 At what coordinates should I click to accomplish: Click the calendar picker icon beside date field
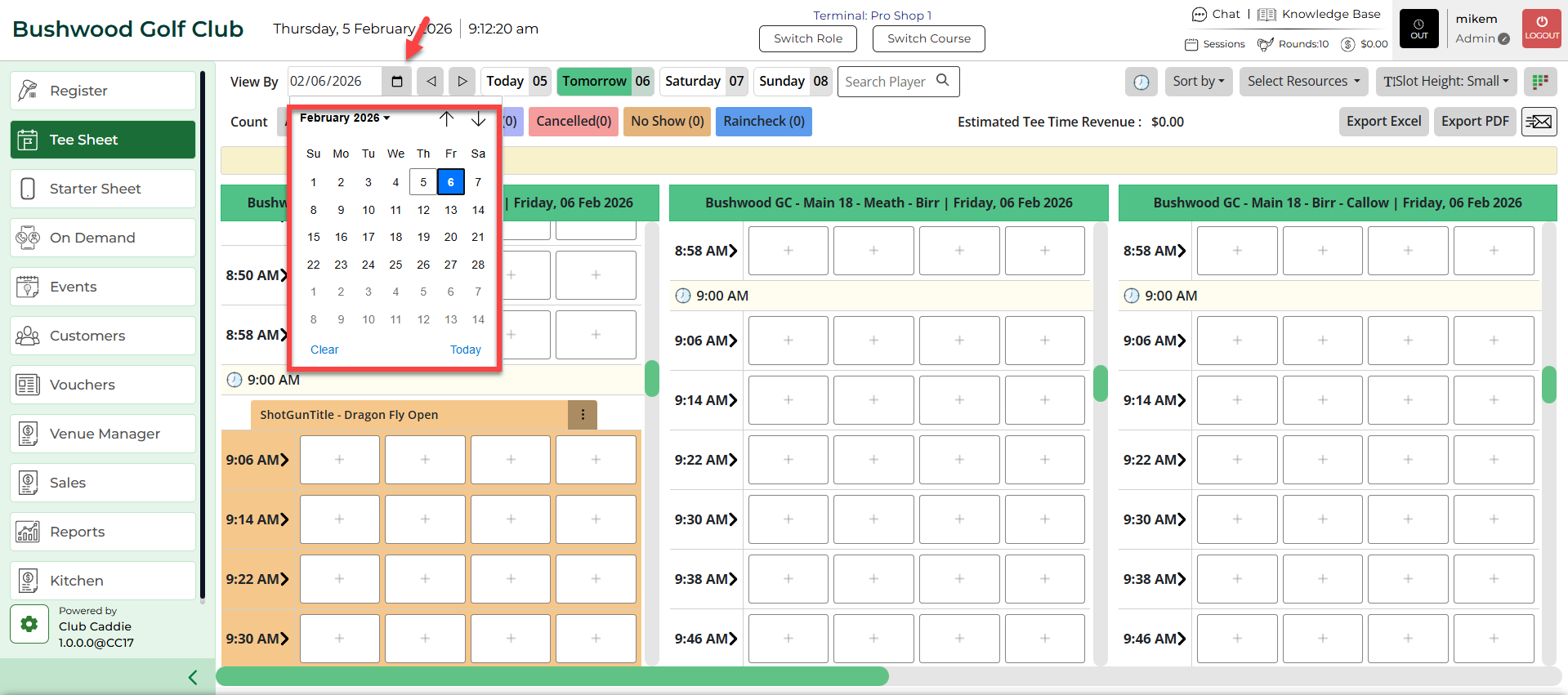click(x=397, y=81)
